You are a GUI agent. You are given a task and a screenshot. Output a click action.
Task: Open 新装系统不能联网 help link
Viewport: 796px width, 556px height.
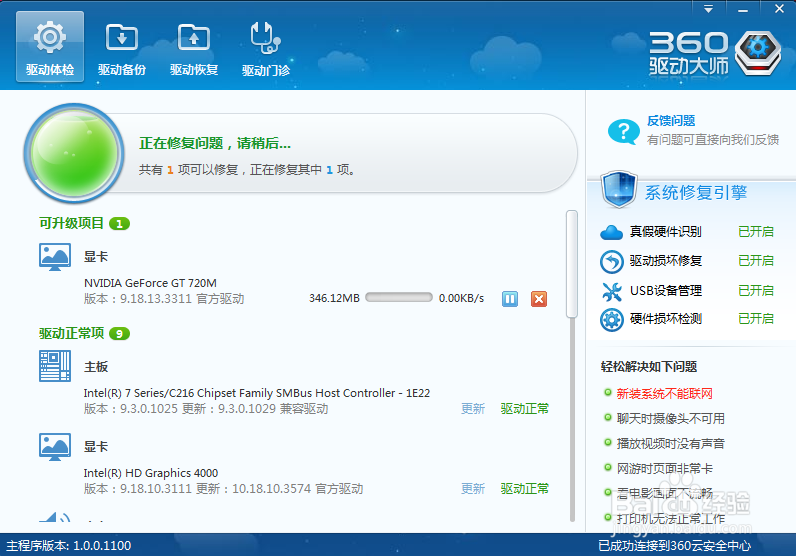pos(664,394)
